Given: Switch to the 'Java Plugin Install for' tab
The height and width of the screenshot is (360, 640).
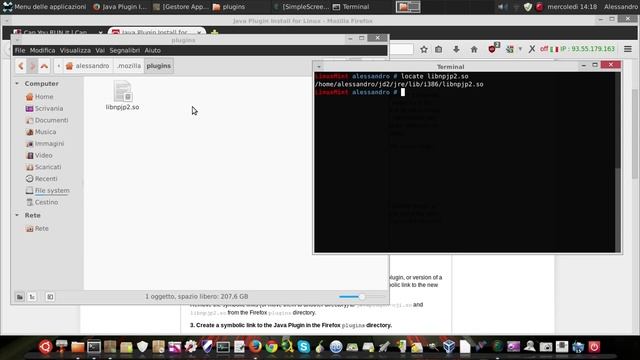Looking at the screenshot, I should pos(158,32).
